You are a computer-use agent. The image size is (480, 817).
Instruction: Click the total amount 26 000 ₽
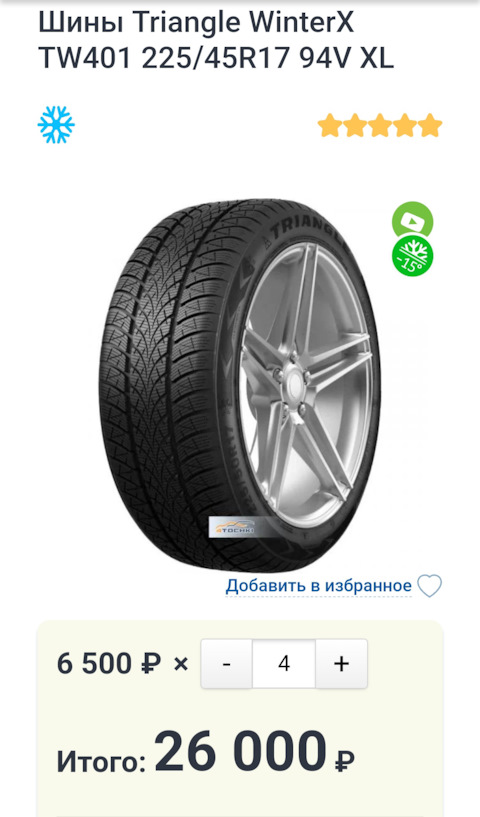pyautogui.click(x=254, y=752)
